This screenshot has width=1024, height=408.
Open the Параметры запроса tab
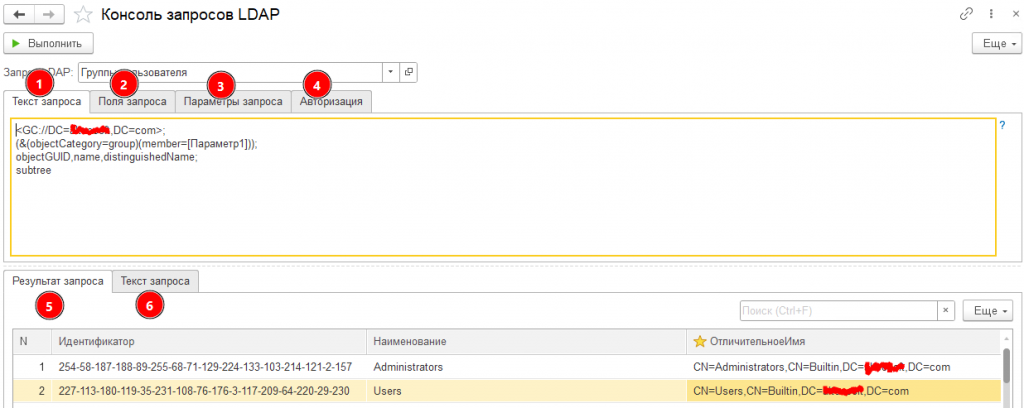pos(233,102)
